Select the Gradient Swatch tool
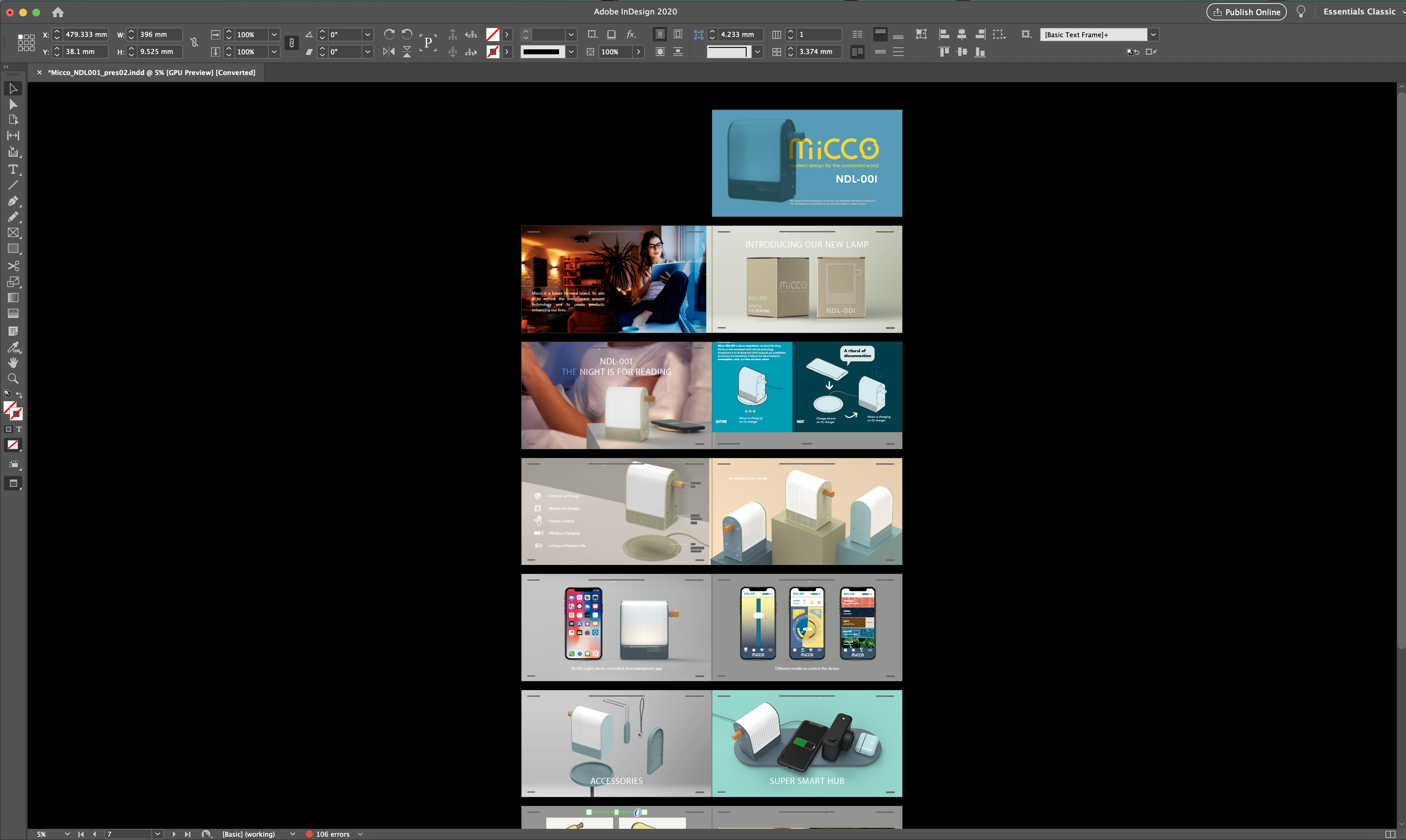Viewport: 1406px width, 840px height. 13,297
